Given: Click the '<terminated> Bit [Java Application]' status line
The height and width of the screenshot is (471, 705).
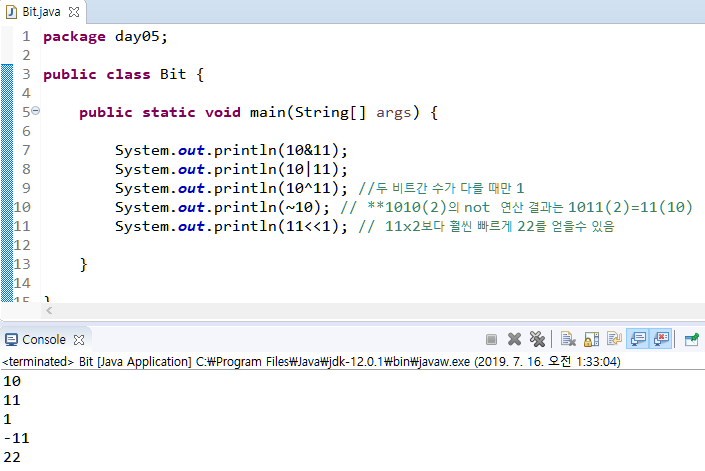Looking at the screenshot, I should (x=311, y=361).
